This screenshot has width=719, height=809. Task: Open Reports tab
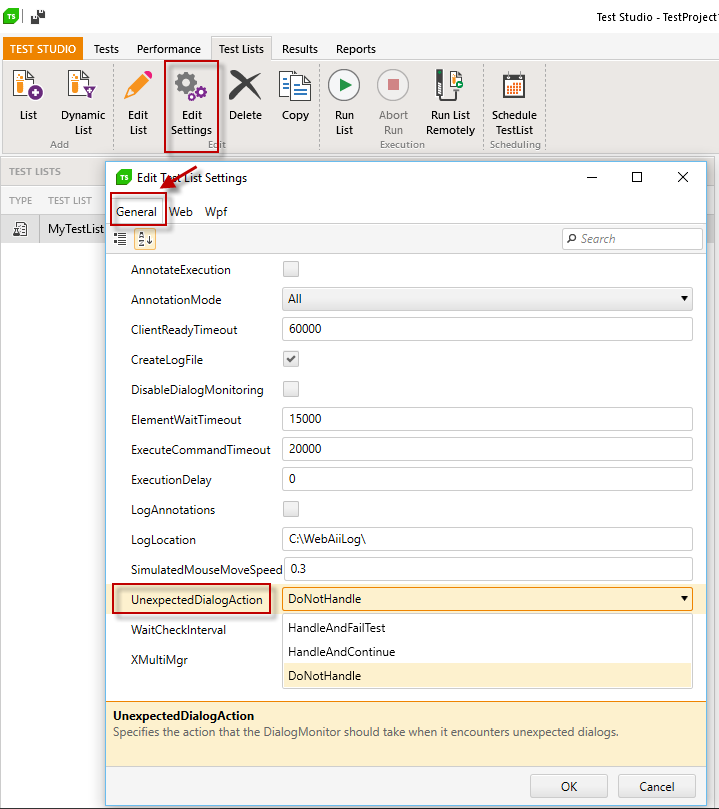(356, 49)
